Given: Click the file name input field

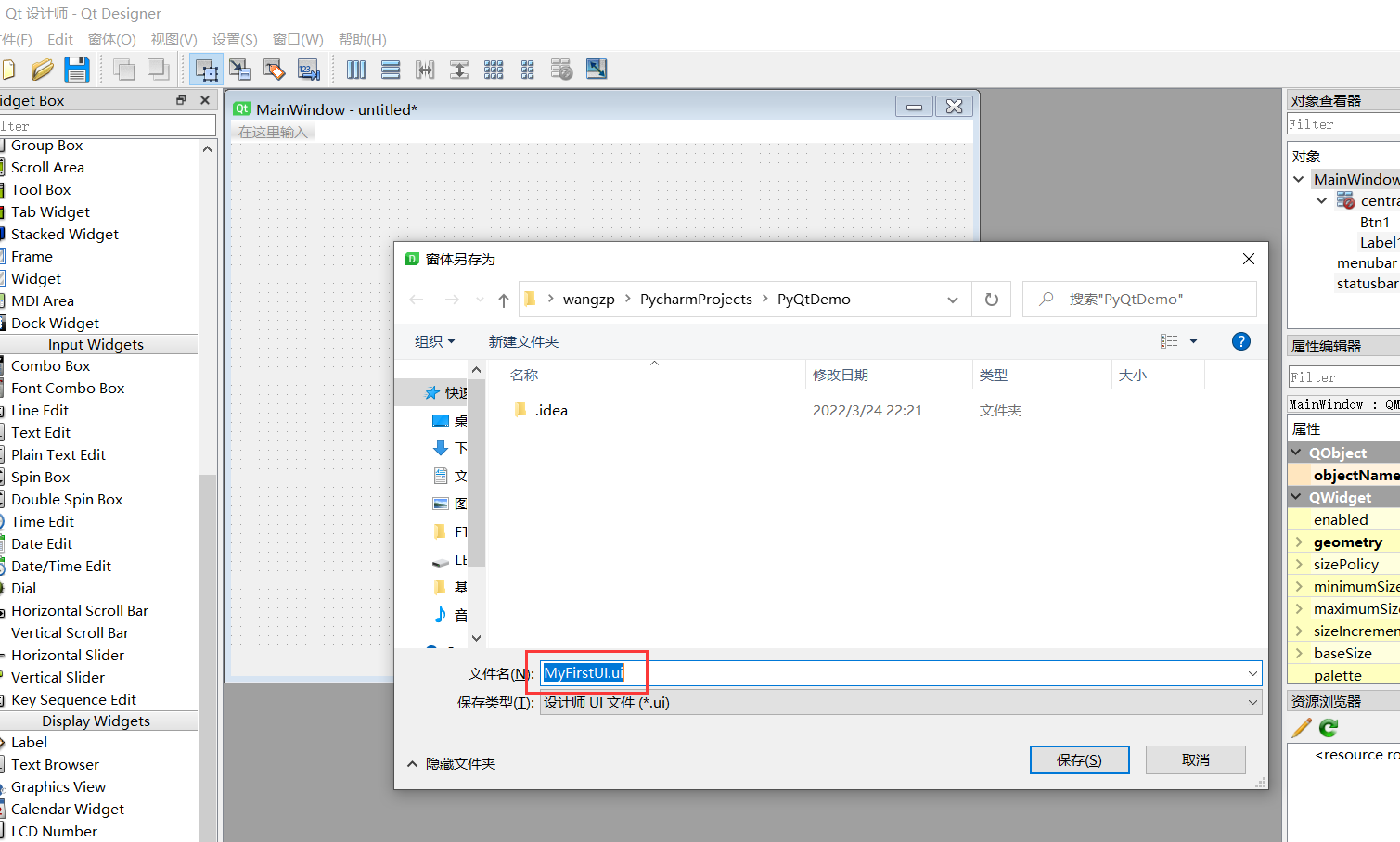Looking at the screenshot, I should click(x=901, y=673).
